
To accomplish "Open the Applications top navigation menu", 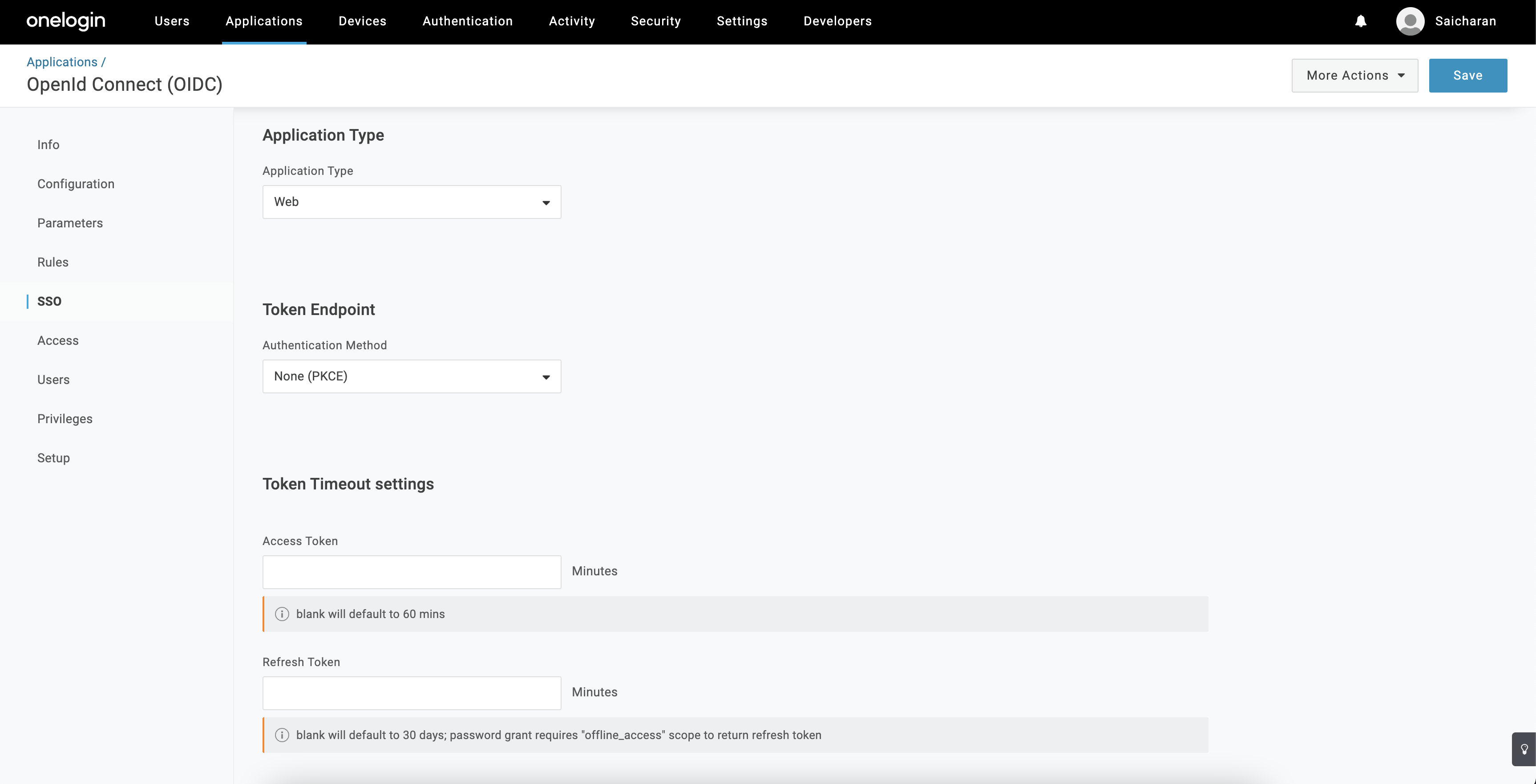I will (x=264, y=21).
